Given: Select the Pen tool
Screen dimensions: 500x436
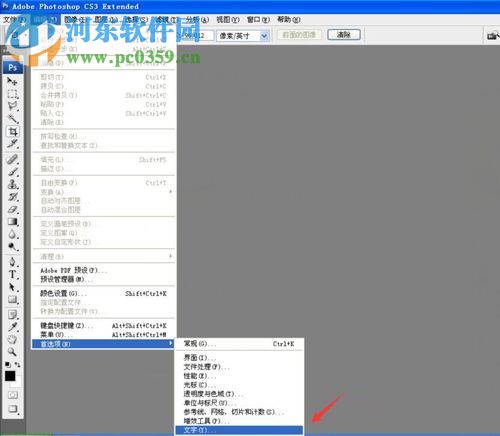Looking at the screenshot, I should tap(12, 262).
